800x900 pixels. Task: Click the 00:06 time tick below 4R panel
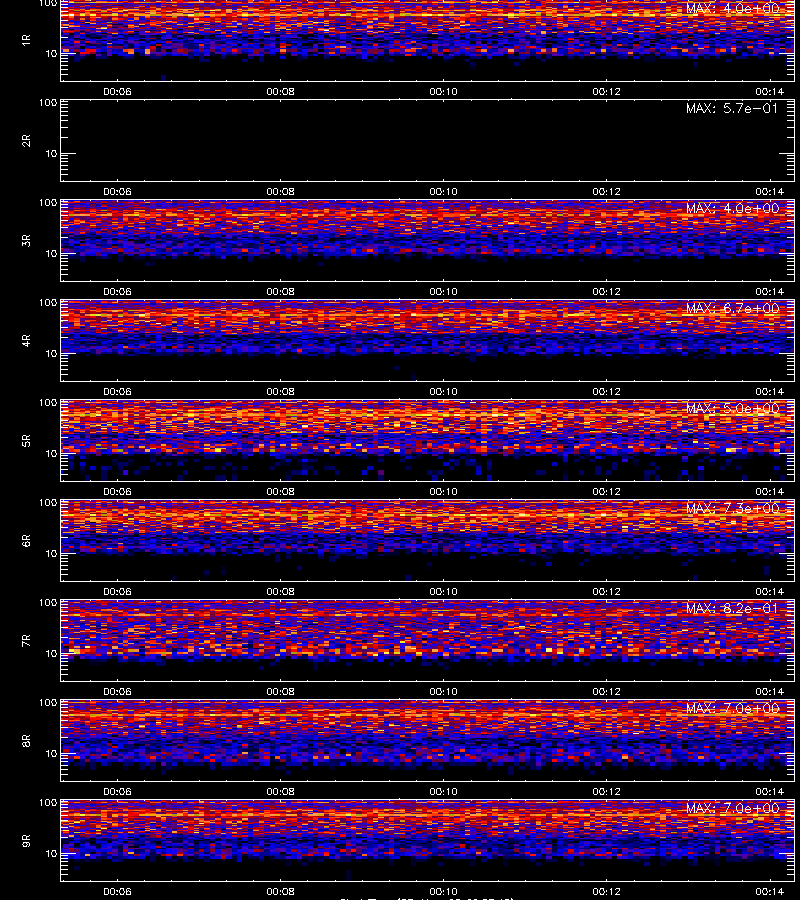(117, 391)
